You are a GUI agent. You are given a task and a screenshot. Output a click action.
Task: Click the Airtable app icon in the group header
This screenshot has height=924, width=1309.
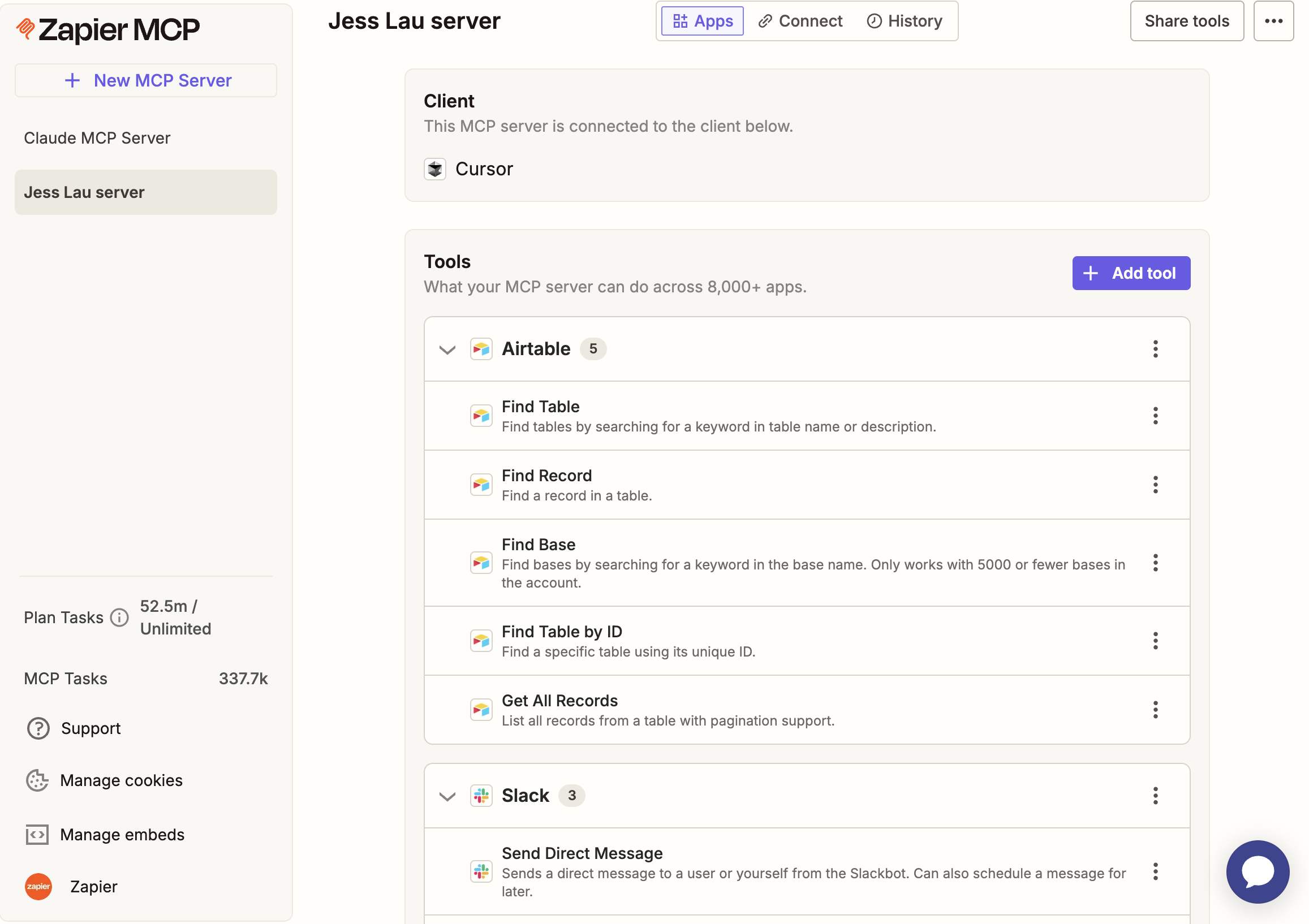click(x=481, y=349)
